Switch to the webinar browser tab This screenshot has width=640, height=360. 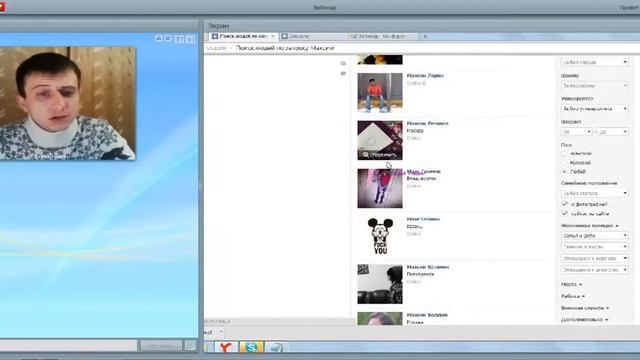[x=383, y=36]
